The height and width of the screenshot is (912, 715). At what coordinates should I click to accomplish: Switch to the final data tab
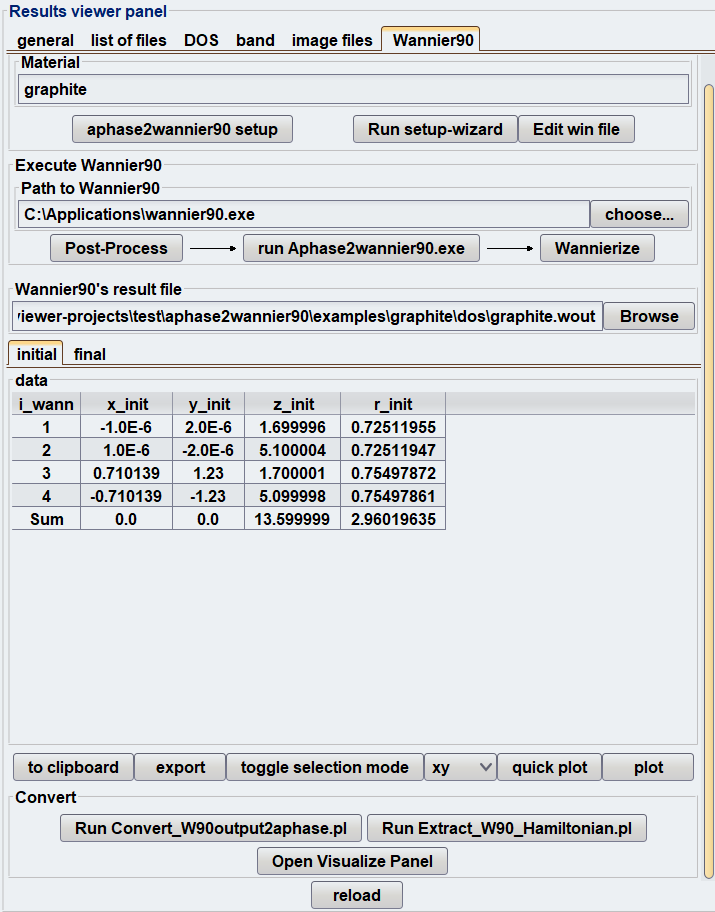pos(90,354)
